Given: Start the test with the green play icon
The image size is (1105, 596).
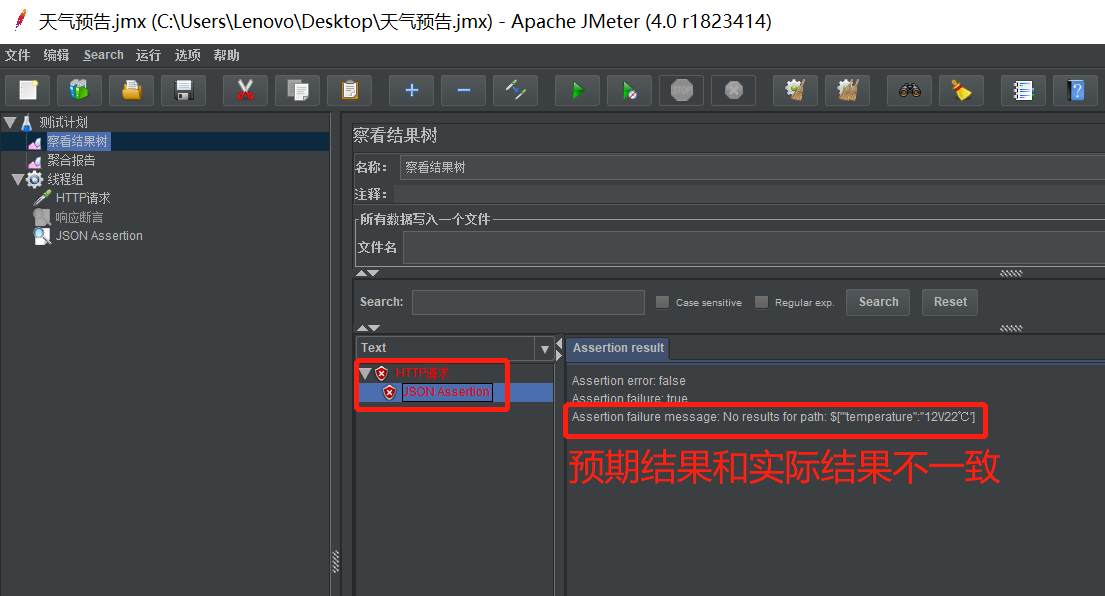Looking at the screenshot, I should [577, 90].
